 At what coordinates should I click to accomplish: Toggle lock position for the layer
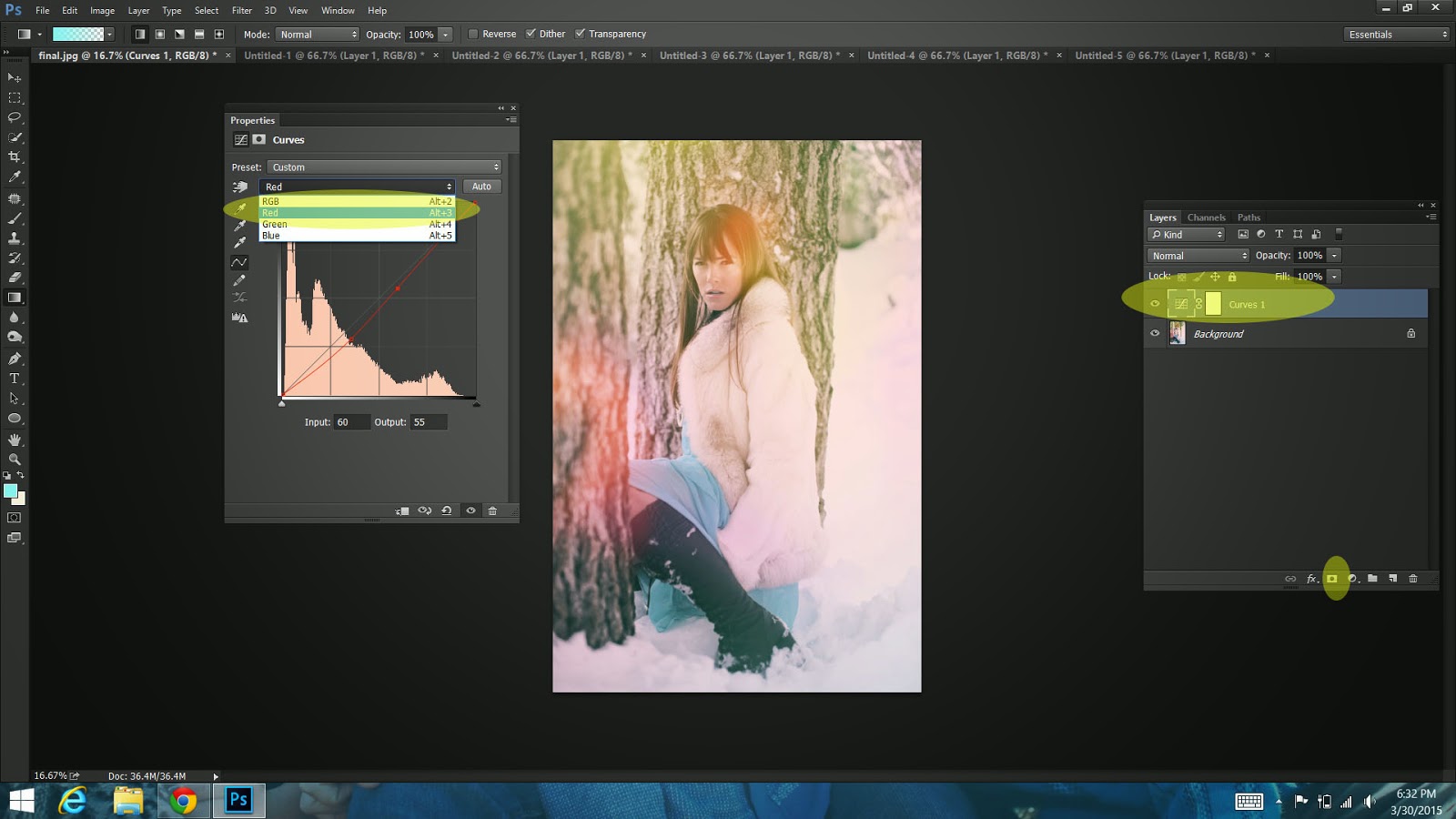[x=1215, y=277]
